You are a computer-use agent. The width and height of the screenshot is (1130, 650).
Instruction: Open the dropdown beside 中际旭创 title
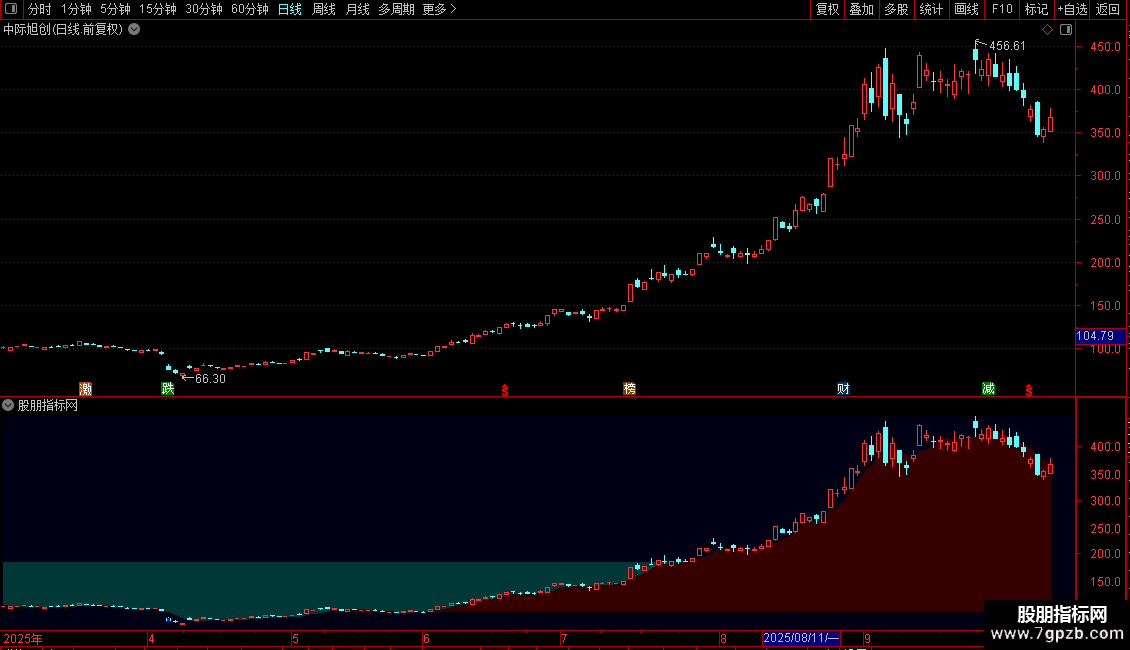tap(134, 30)
